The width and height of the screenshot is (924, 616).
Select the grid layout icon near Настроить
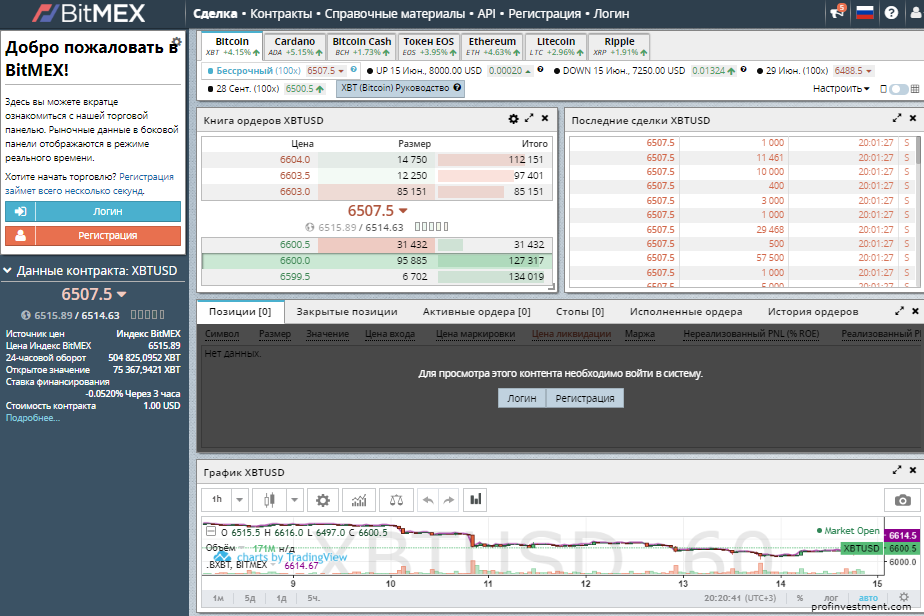pos(915,89)
